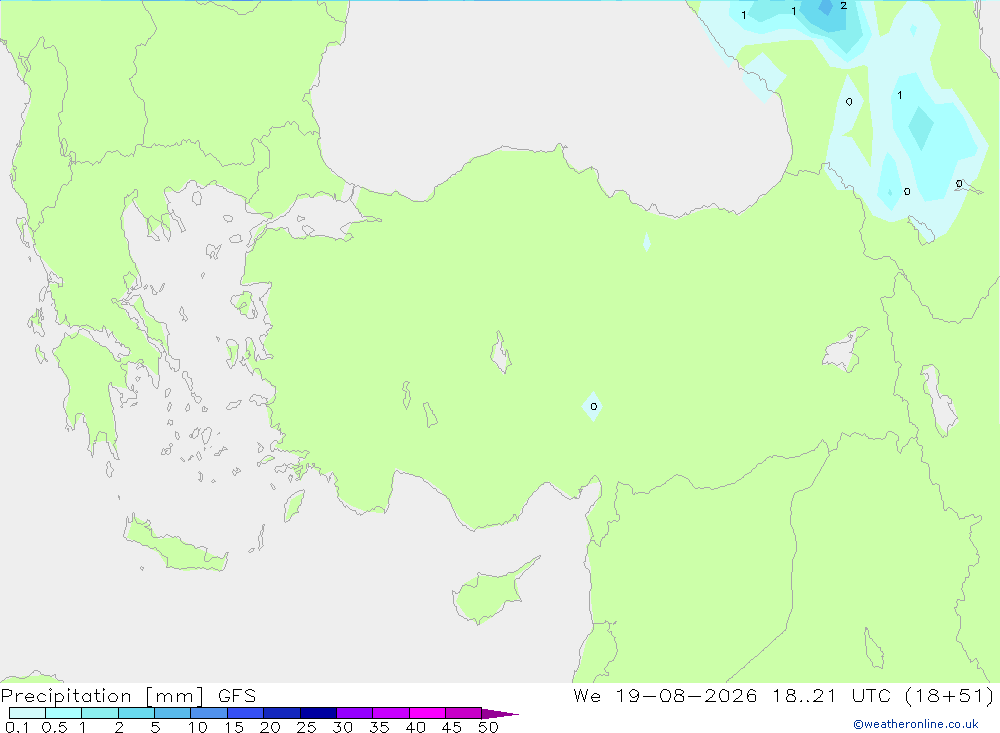Click the "0" value inside central Turkey diamond

[x=594, y=406]
